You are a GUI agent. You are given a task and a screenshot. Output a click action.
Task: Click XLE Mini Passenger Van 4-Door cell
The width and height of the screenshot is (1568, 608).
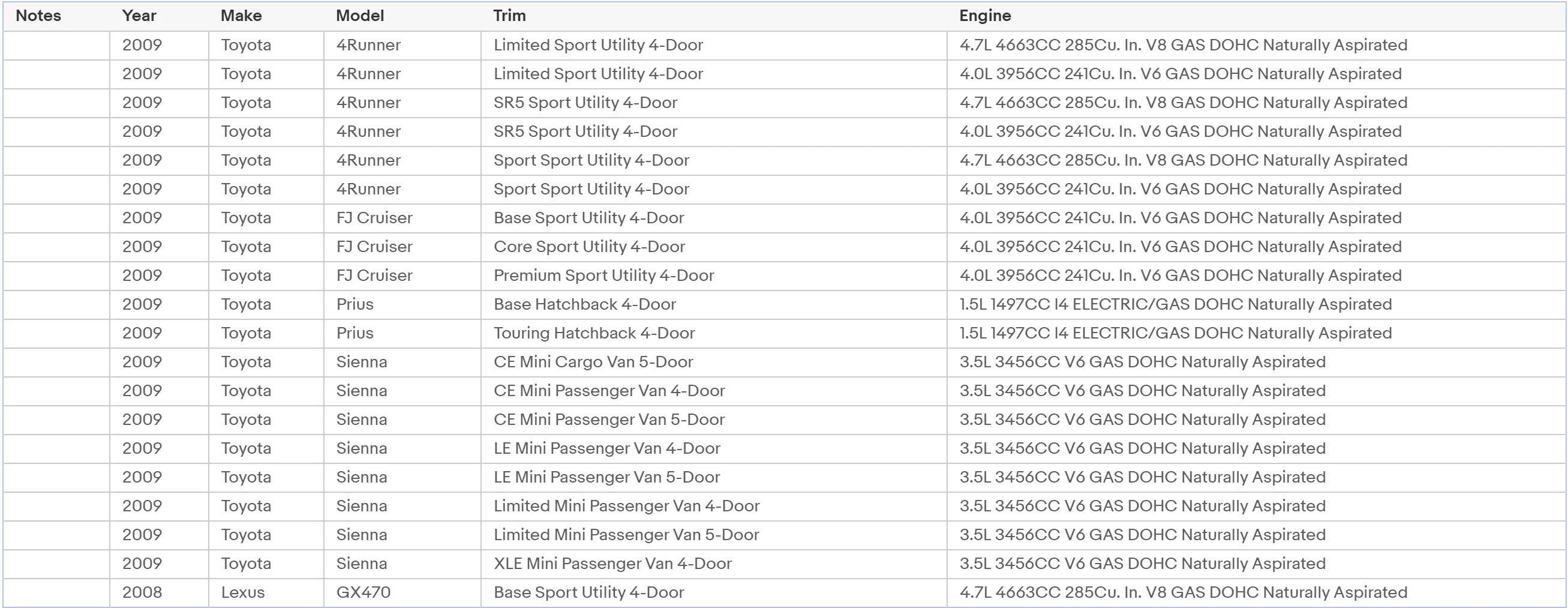tap(714, 564)
